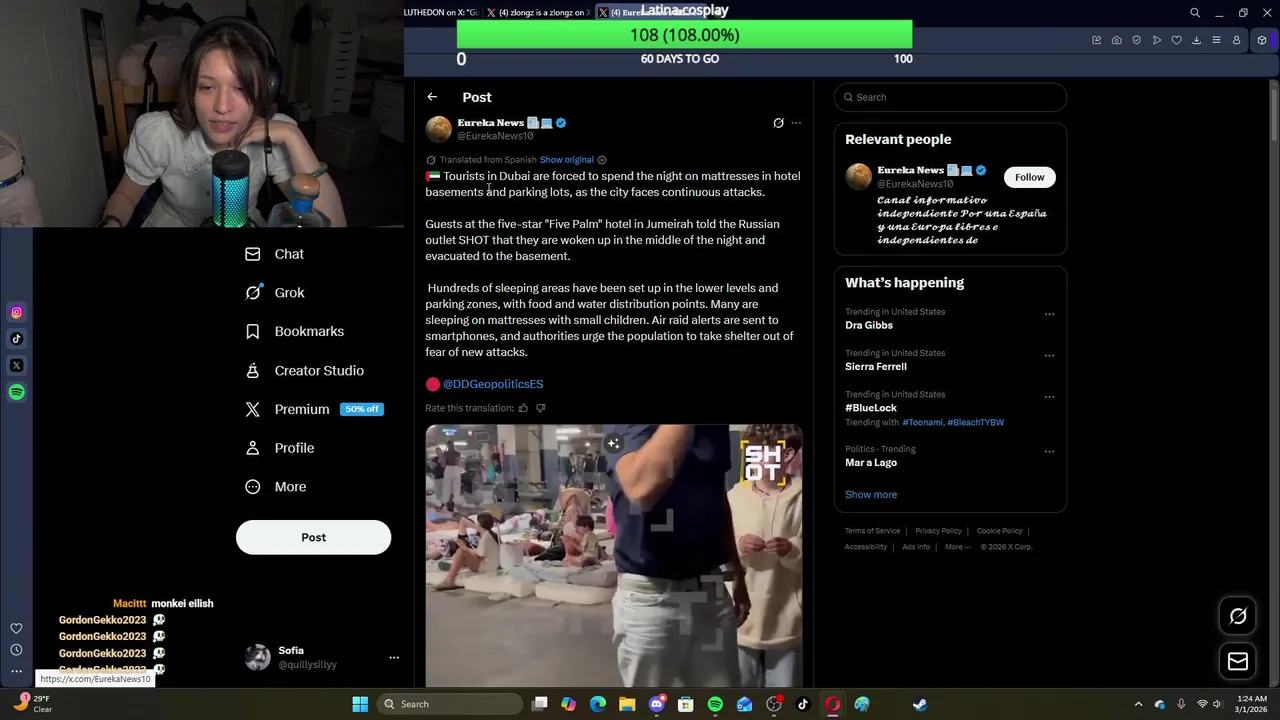
Task: Open TikTok in Opera sidebar
Action: (17, 339)
